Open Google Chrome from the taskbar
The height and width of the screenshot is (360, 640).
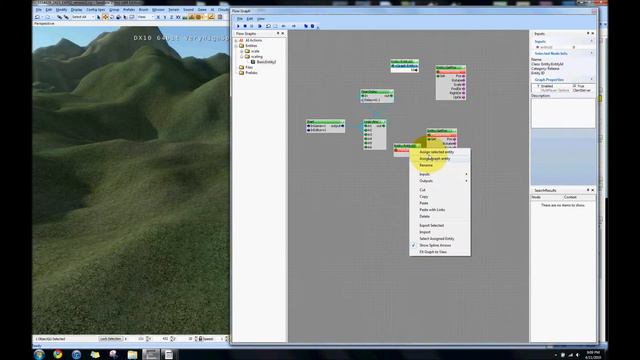point(58,354)
